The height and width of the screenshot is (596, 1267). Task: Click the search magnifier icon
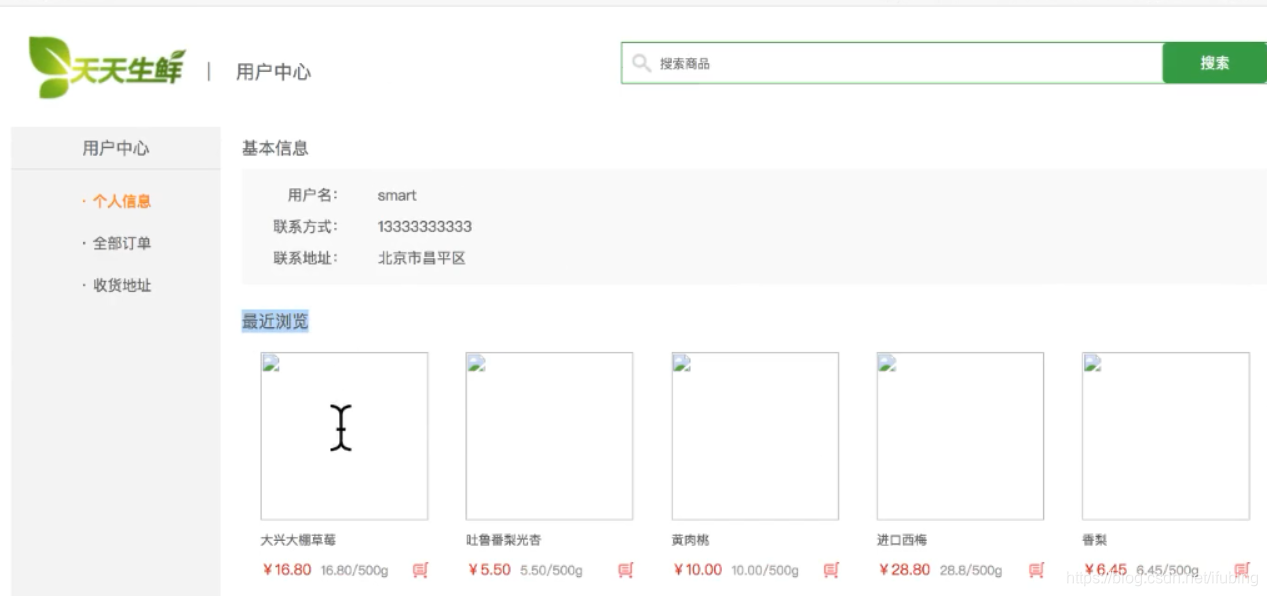tap(641, 63)
